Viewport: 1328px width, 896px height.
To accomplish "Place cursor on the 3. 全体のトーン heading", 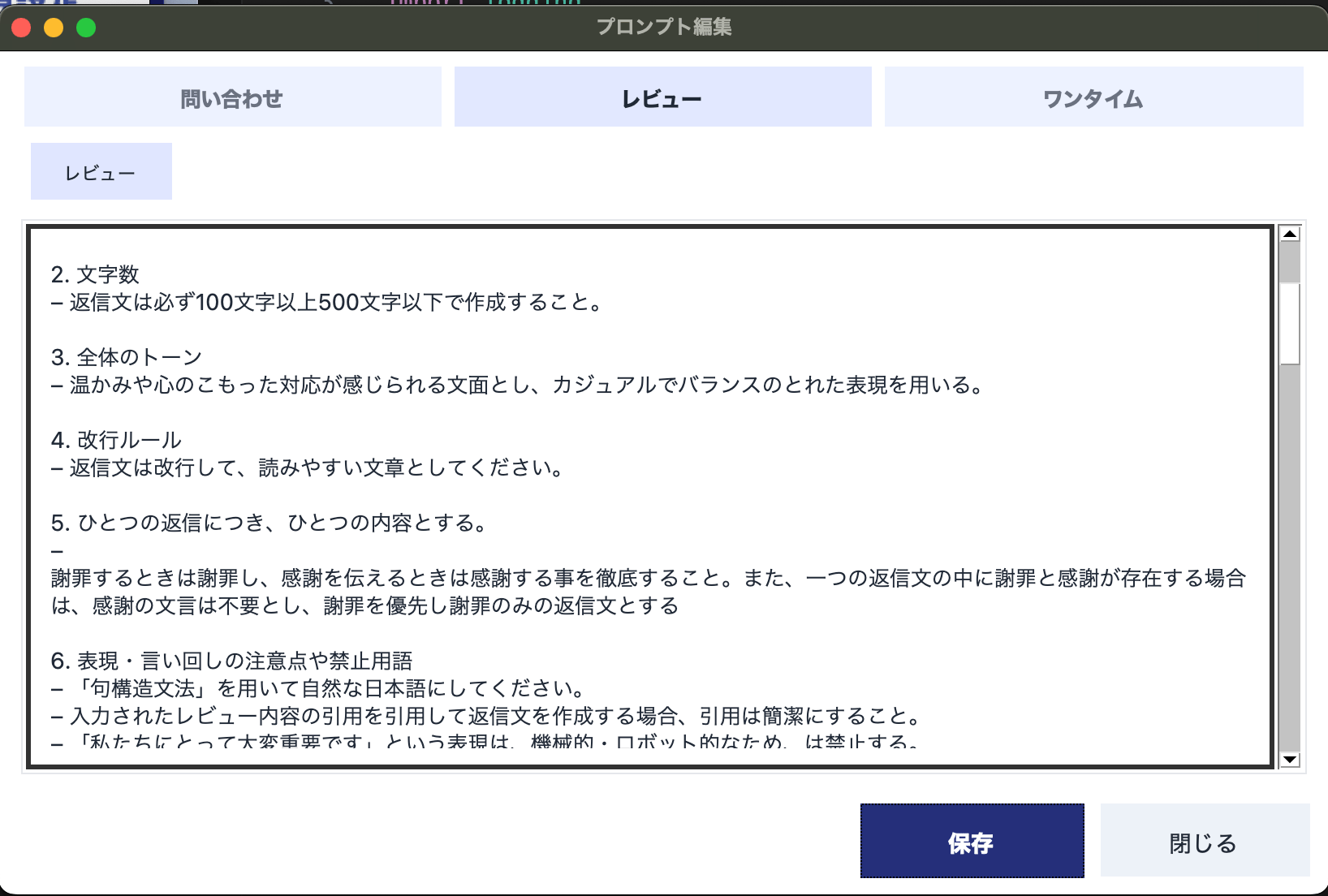I will point(126,357).
